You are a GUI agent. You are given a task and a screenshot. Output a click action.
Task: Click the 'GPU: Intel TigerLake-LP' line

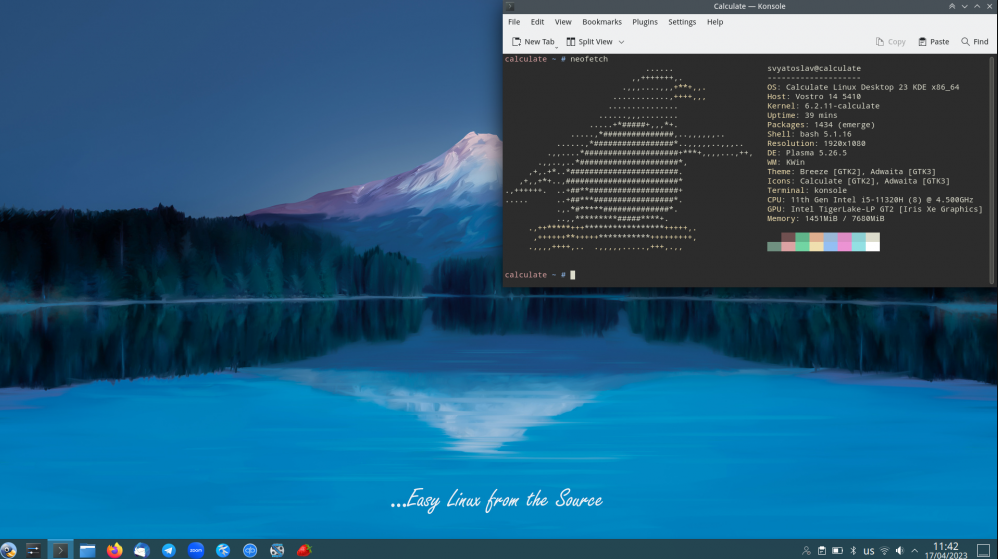pos(875,209)
